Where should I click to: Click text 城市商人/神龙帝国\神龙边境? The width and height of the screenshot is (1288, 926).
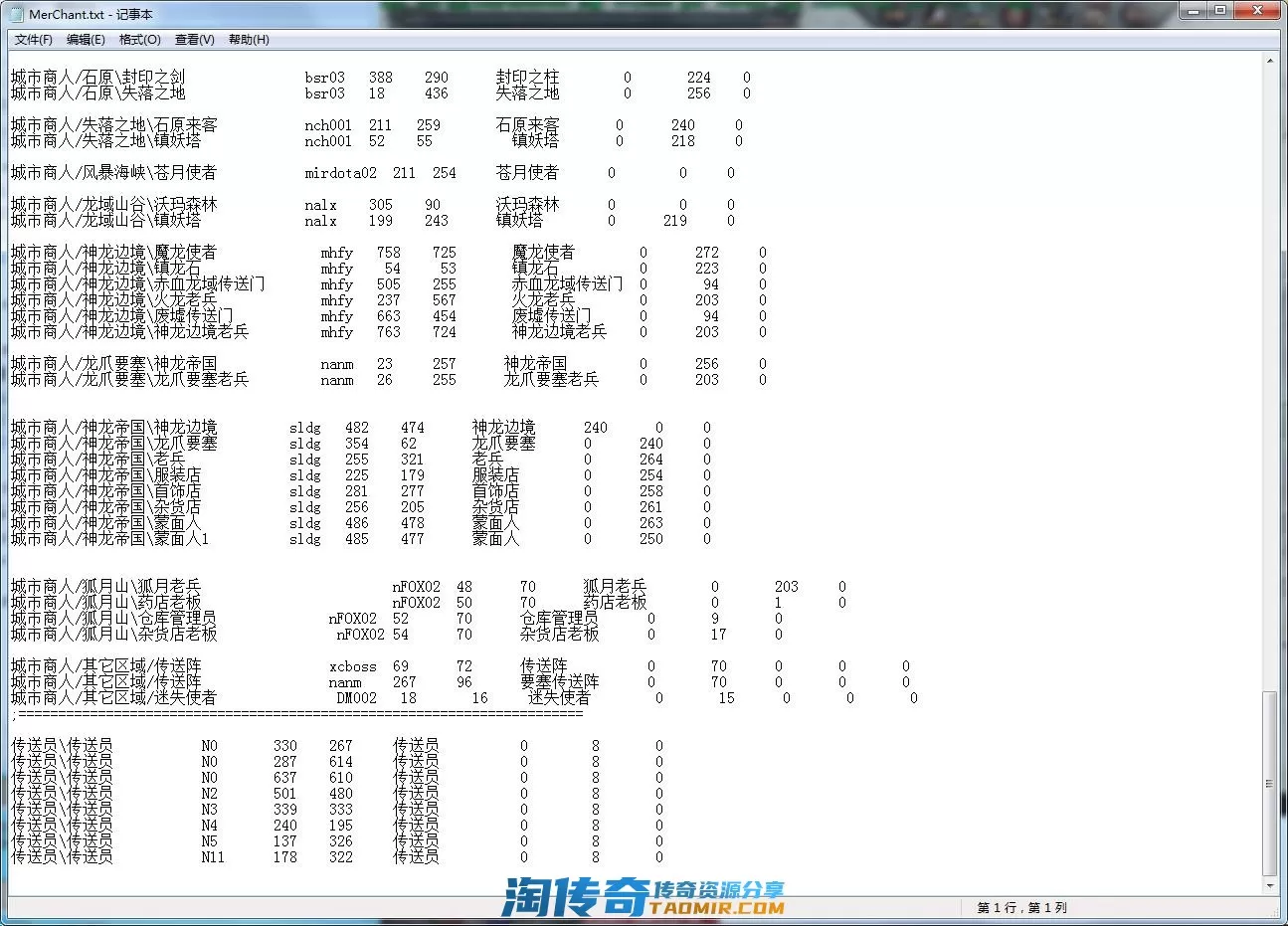pos(113,428)
